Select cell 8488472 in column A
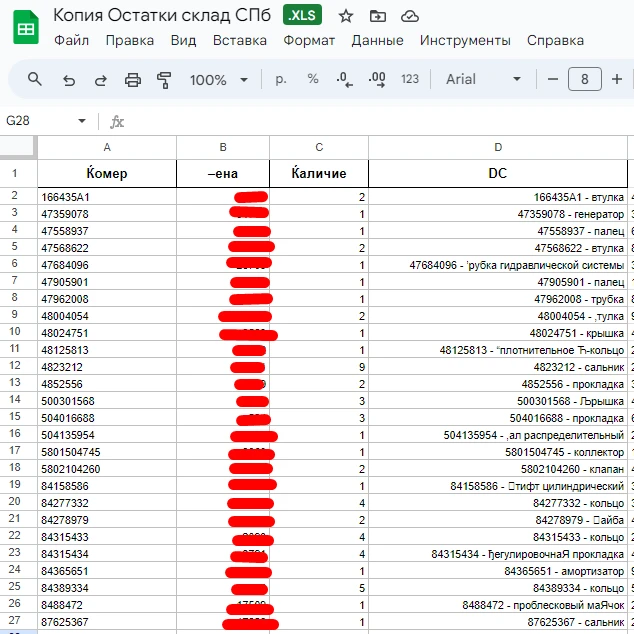The height and width of the screenshot is (634, 634). pyautogui.click(x=107, y=604)
